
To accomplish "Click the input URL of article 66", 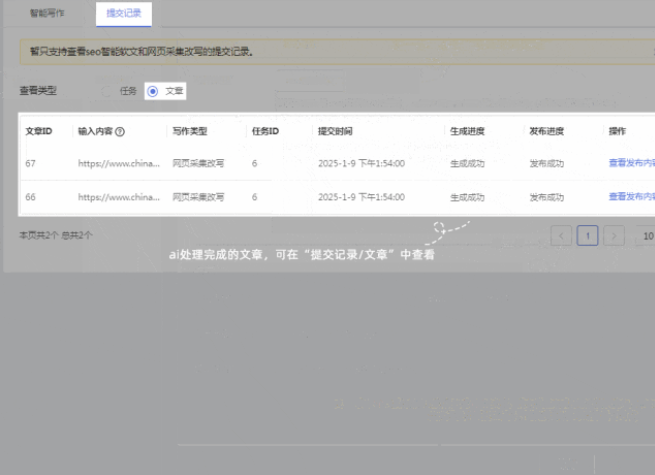I will click(x=118, y=197).
